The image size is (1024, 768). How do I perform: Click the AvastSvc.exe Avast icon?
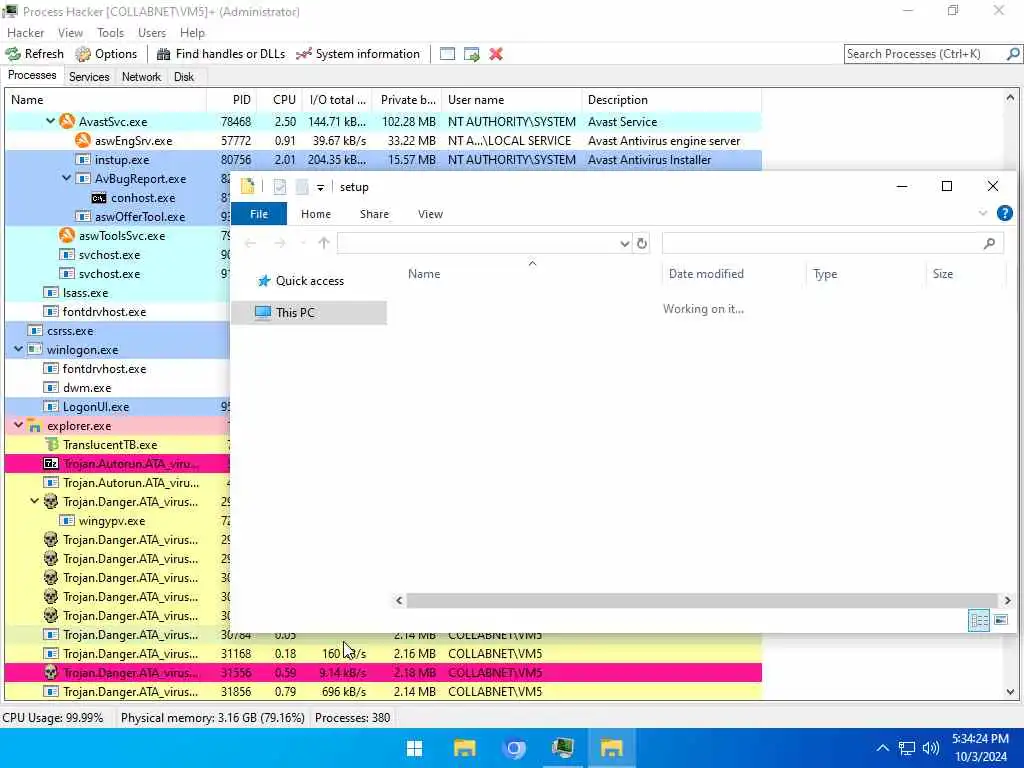click(67, 121)
